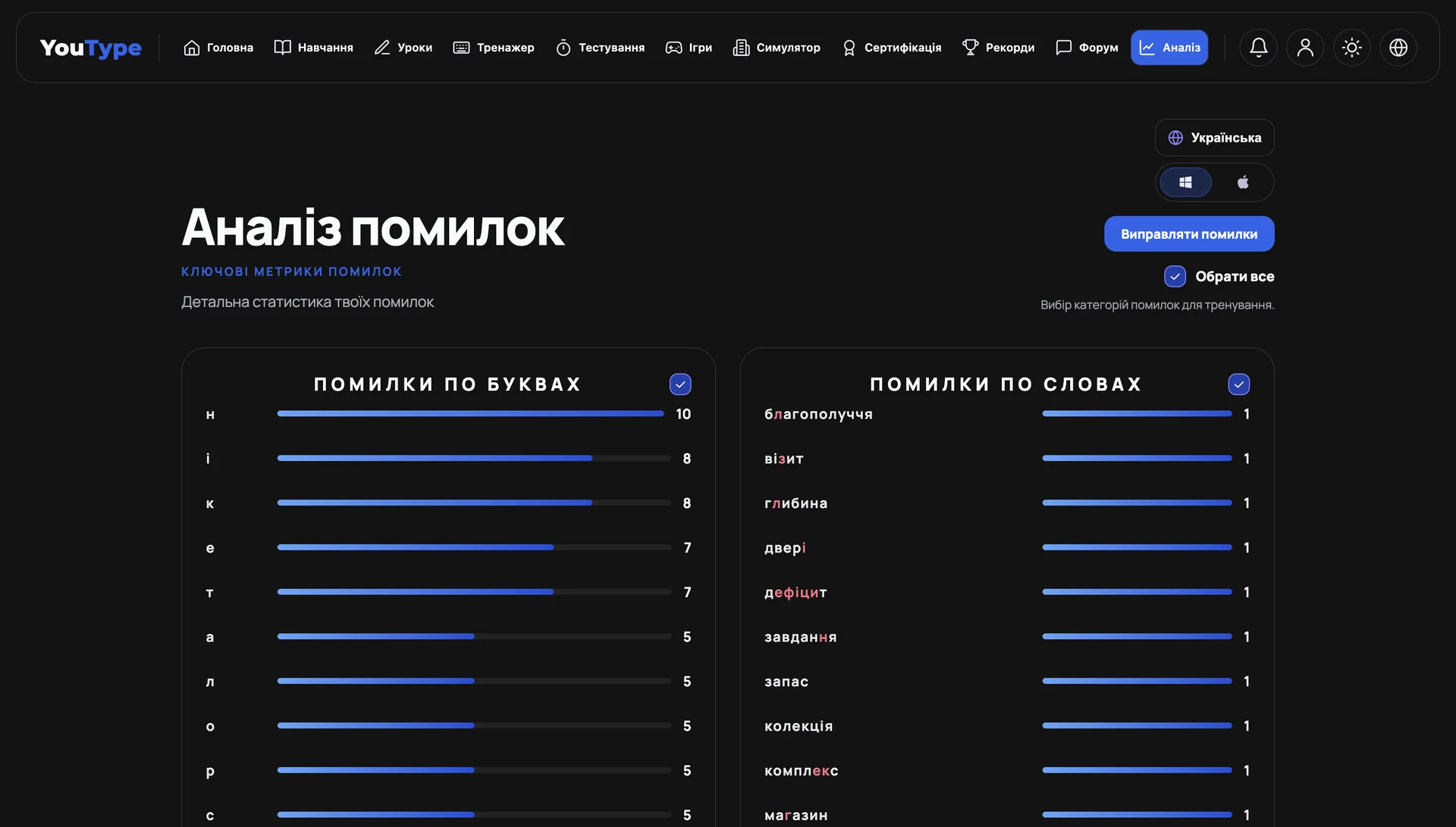Click the Аналіз помилок heading
1456x827 pixels.
[x=373, y=227]
